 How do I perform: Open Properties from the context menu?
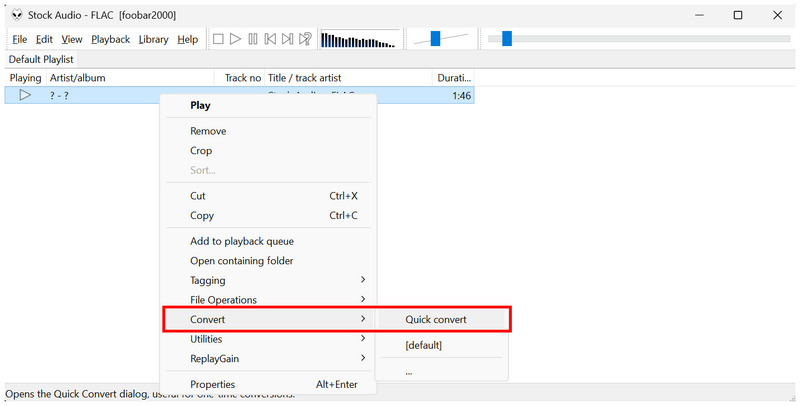pyautogui.click(x=268, y=384)
